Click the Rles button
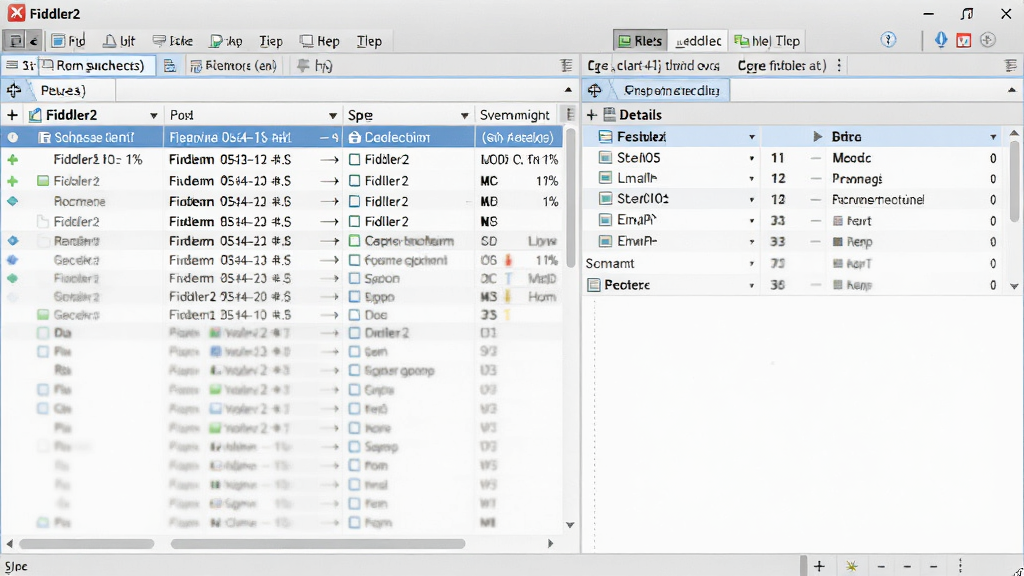The height and width of the screenshot is (576, 1024). click(640, 40)
